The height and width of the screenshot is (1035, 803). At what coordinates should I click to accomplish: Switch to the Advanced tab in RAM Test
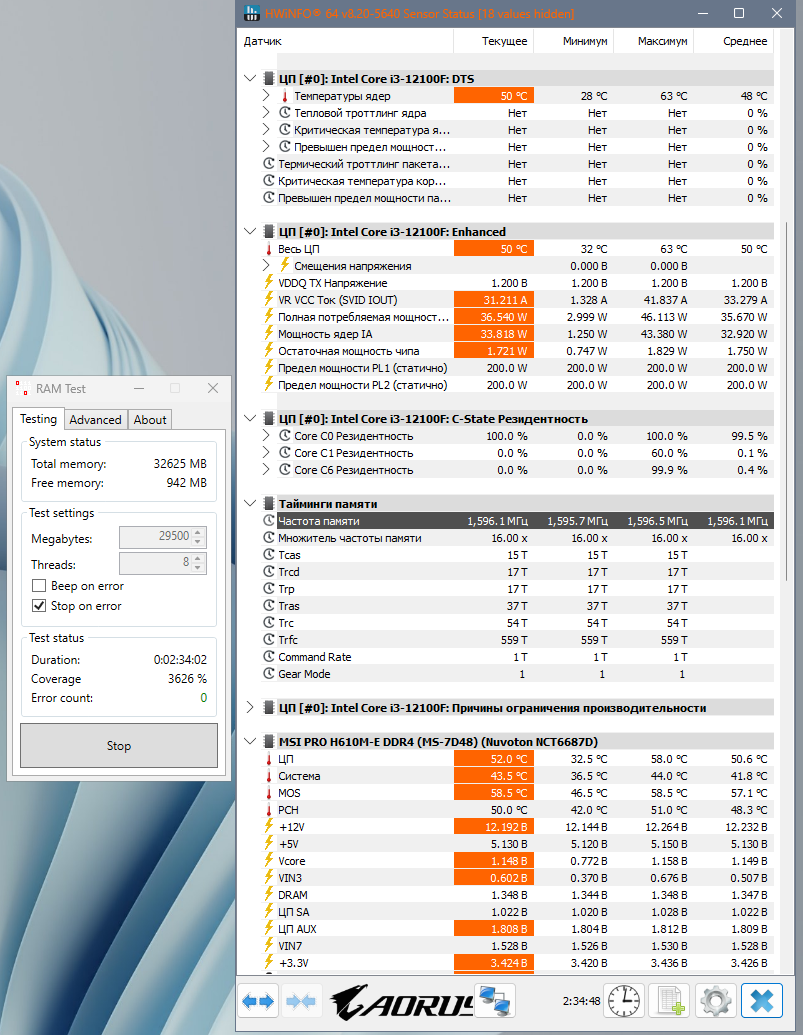tap(95, 420)
